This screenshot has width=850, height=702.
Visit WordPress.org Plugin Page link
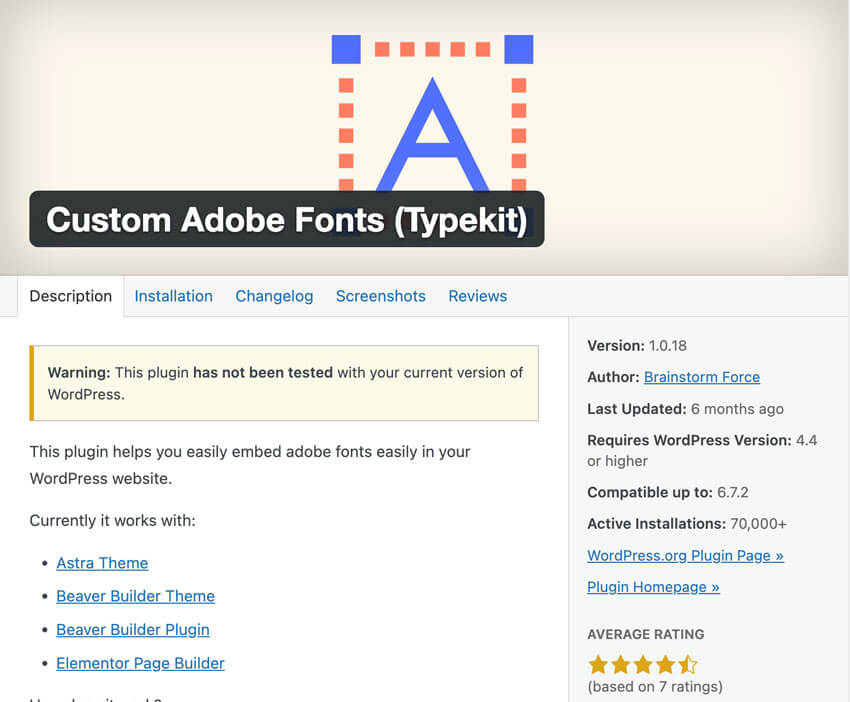tap(685, 556)
